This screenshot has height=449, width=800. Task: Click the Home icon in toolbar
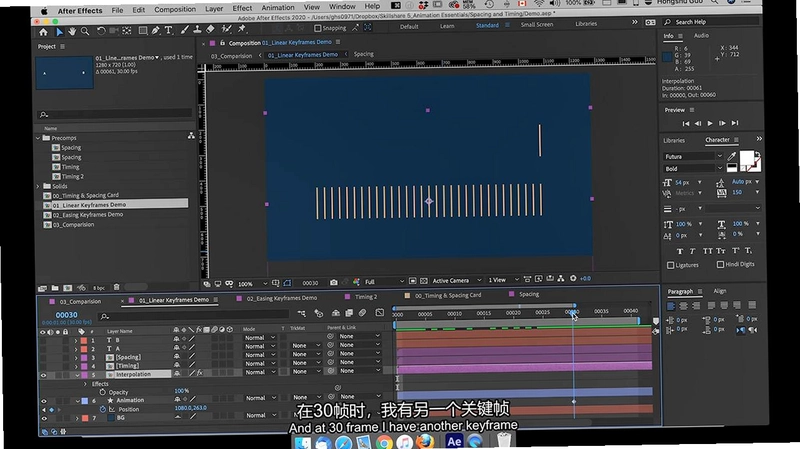point(43,32)
